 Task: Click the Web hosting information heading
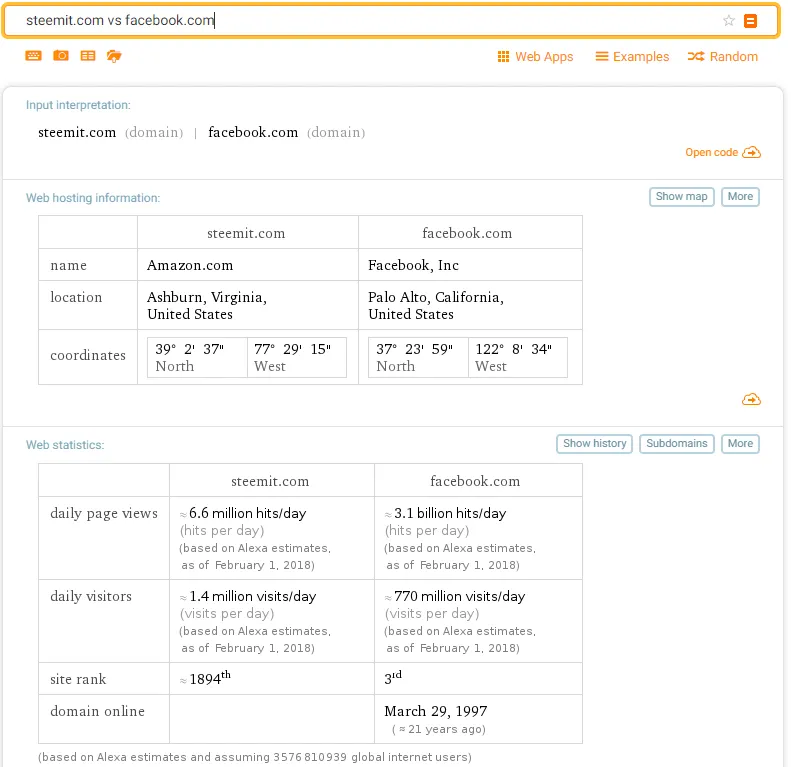tap(93, 198)
